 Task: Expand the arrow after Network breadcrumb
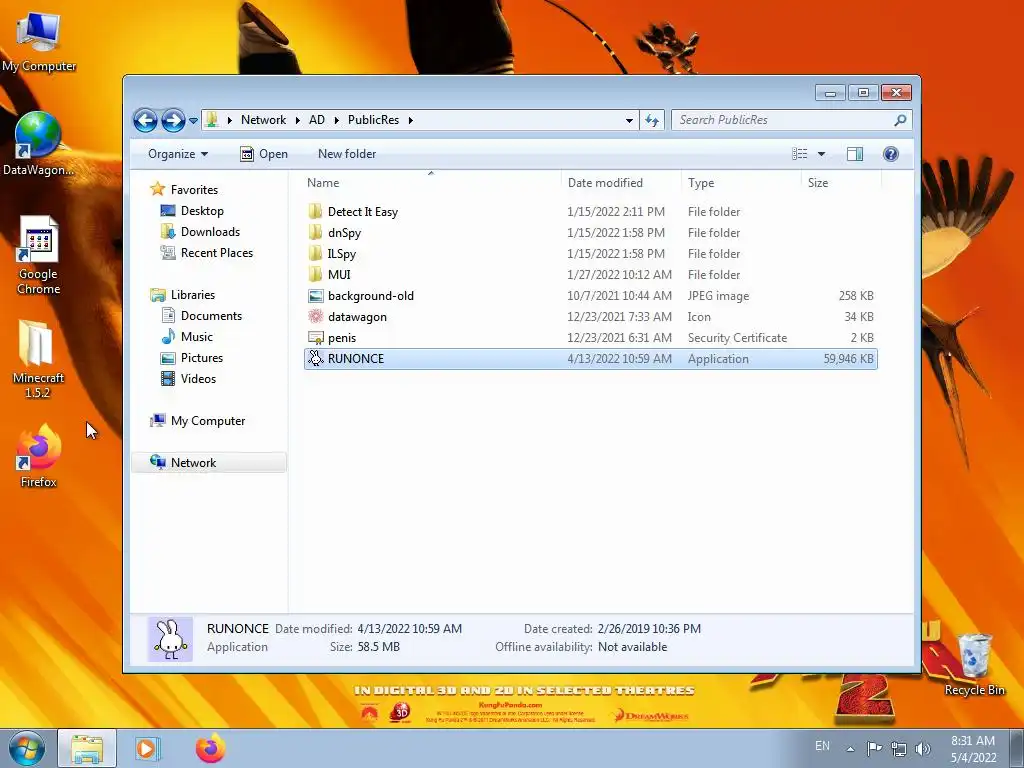[298, 120]
